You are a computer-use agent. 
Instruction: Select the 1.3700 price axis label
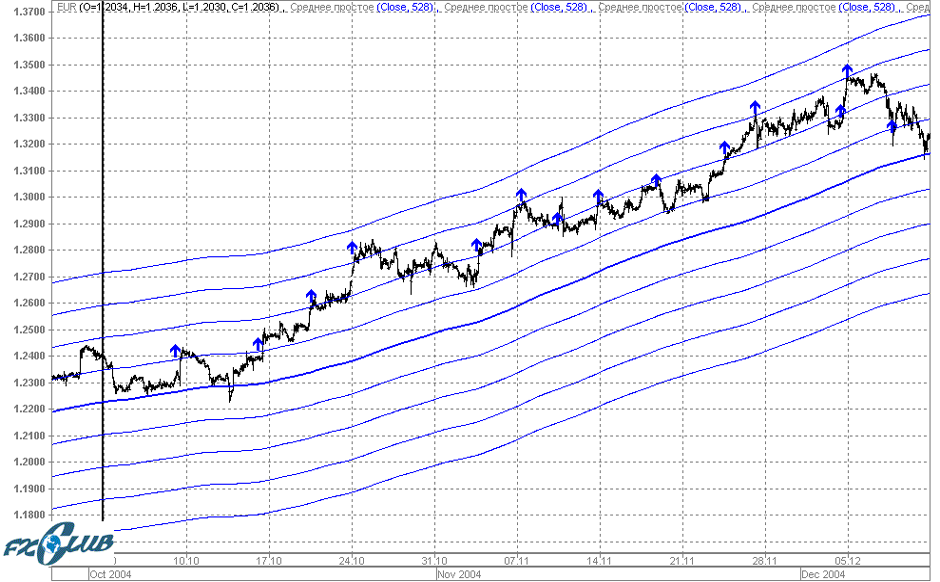[29, 12]
